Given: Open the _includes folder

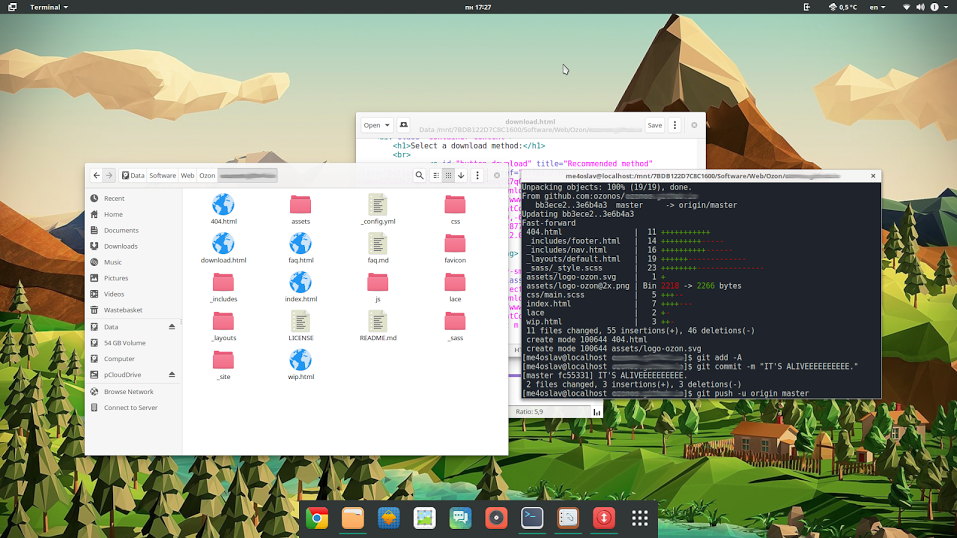Looking at the screenshot, I should (223, 285).
